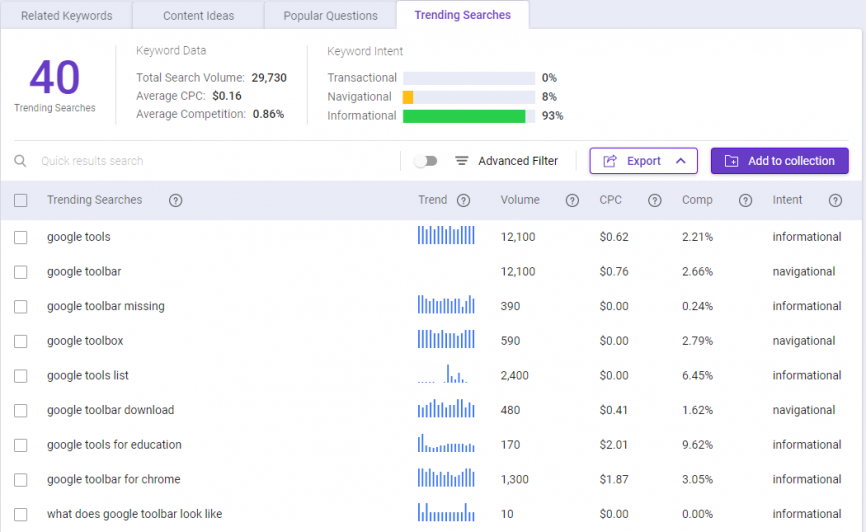Tick the select-all checkbox in table header
866x532 pixels.
click(x=20, y=200)
